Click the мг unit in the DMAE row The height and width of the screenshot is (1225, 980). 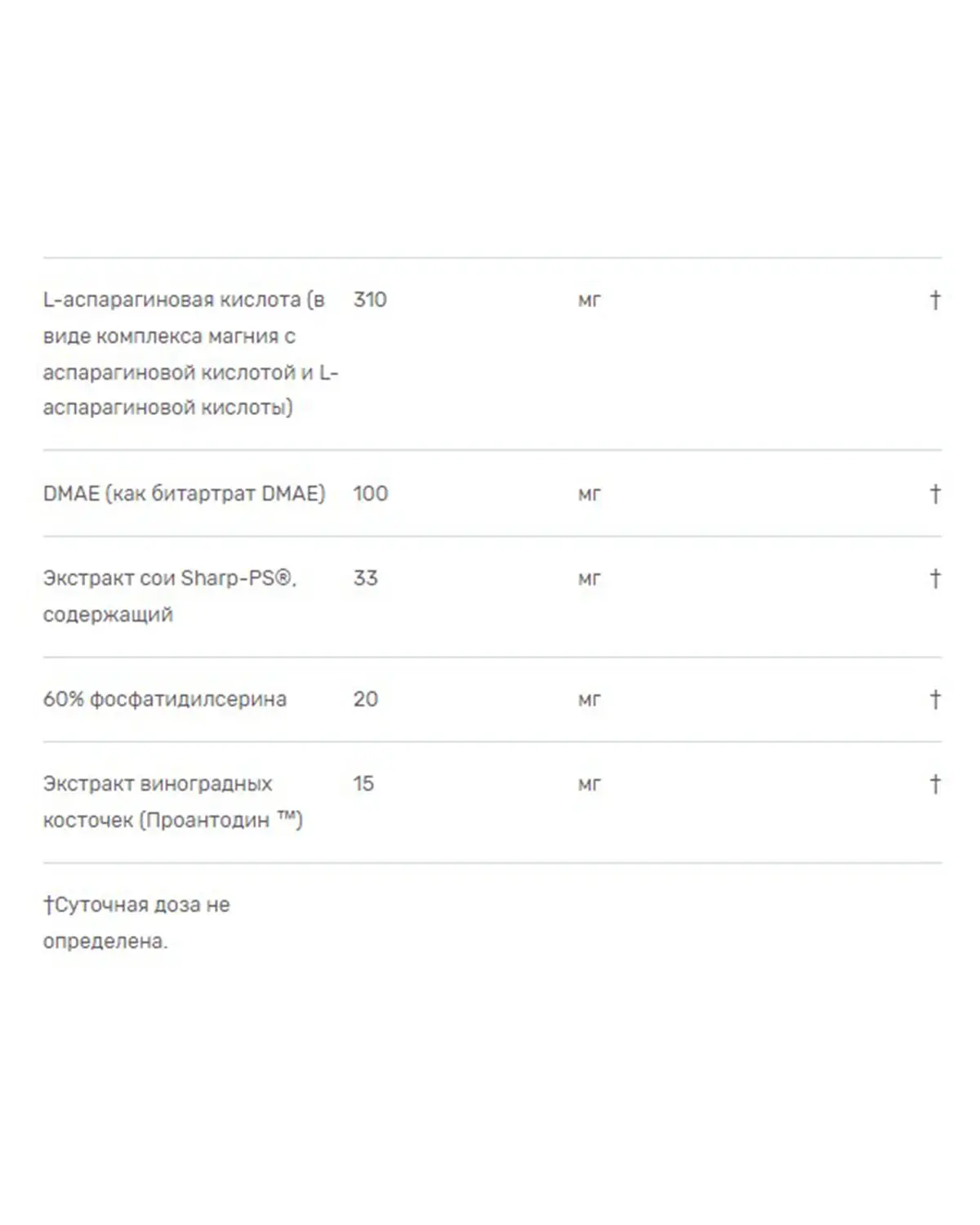click(589, 494)
